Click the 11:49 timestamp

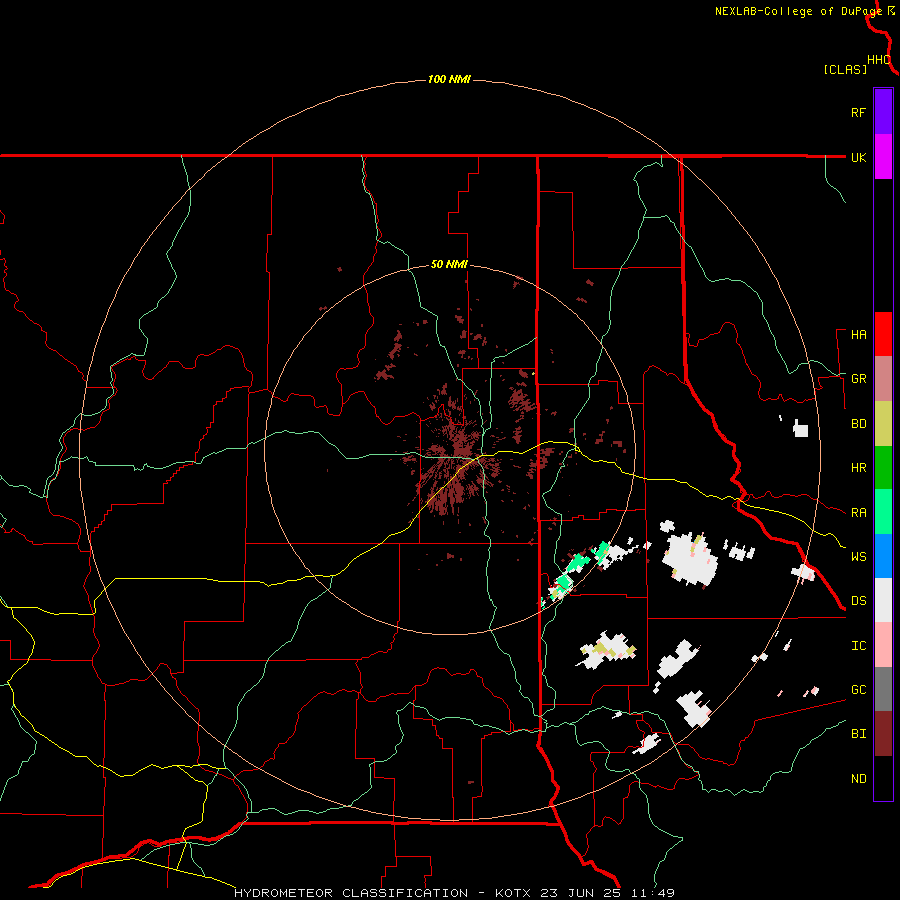coord(651,893)
